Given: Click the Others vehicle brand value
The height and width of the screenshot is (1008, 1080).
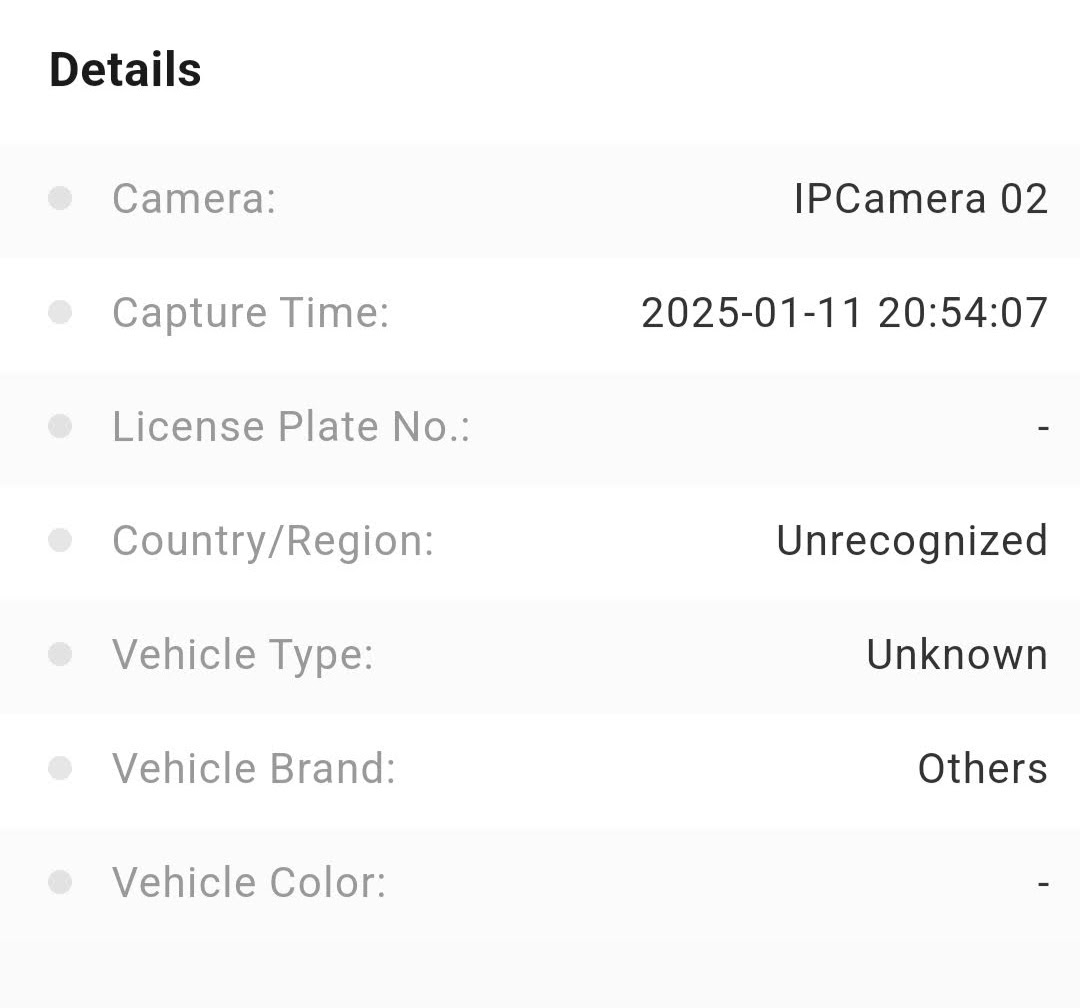Looking at the screenshot, I should tap(982, 769).
